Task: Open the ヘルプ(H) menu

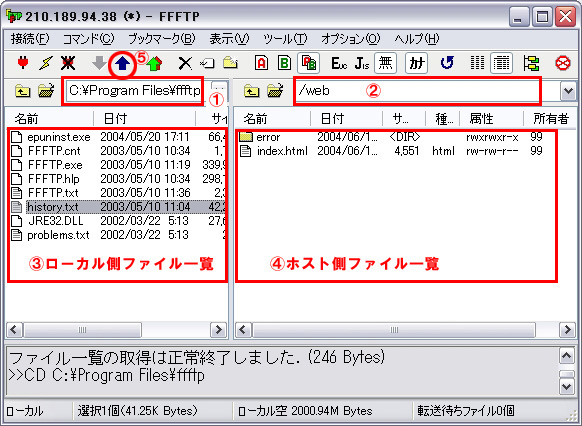Action: (x=417, y=39)
